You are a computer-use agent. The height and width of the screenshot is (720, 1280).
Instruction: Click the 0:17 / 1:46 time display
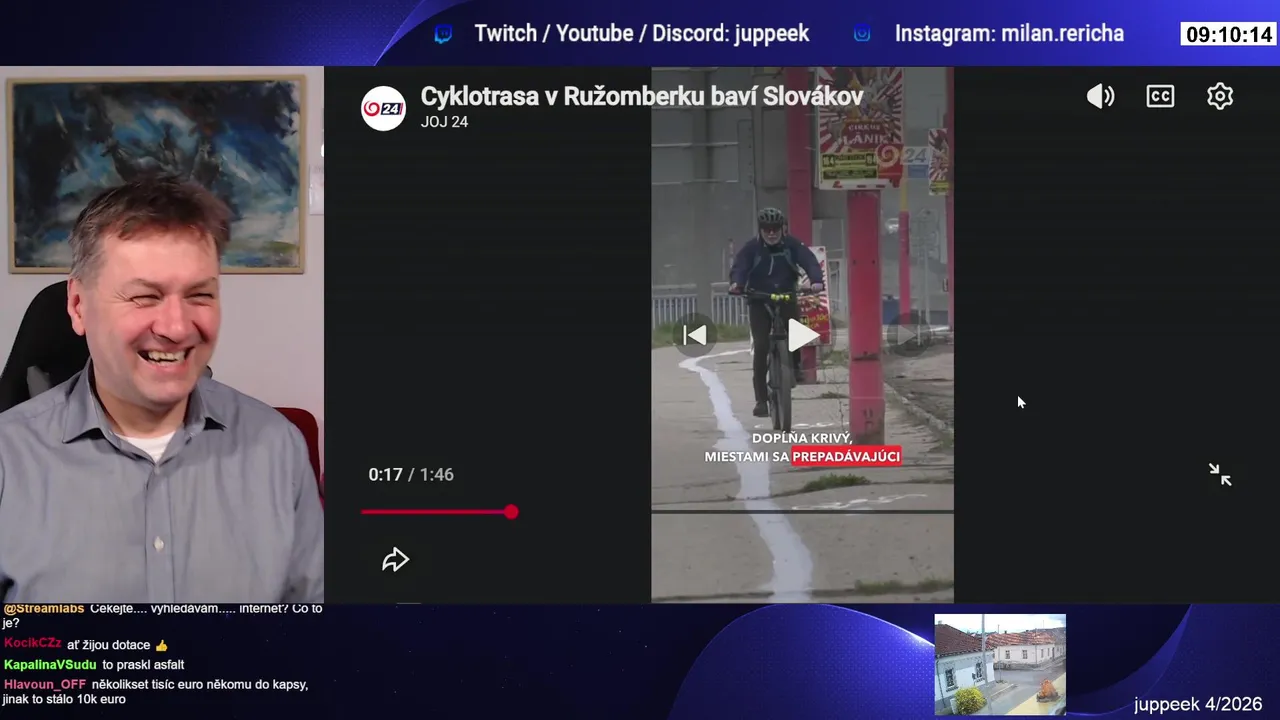tap(411, 474)
